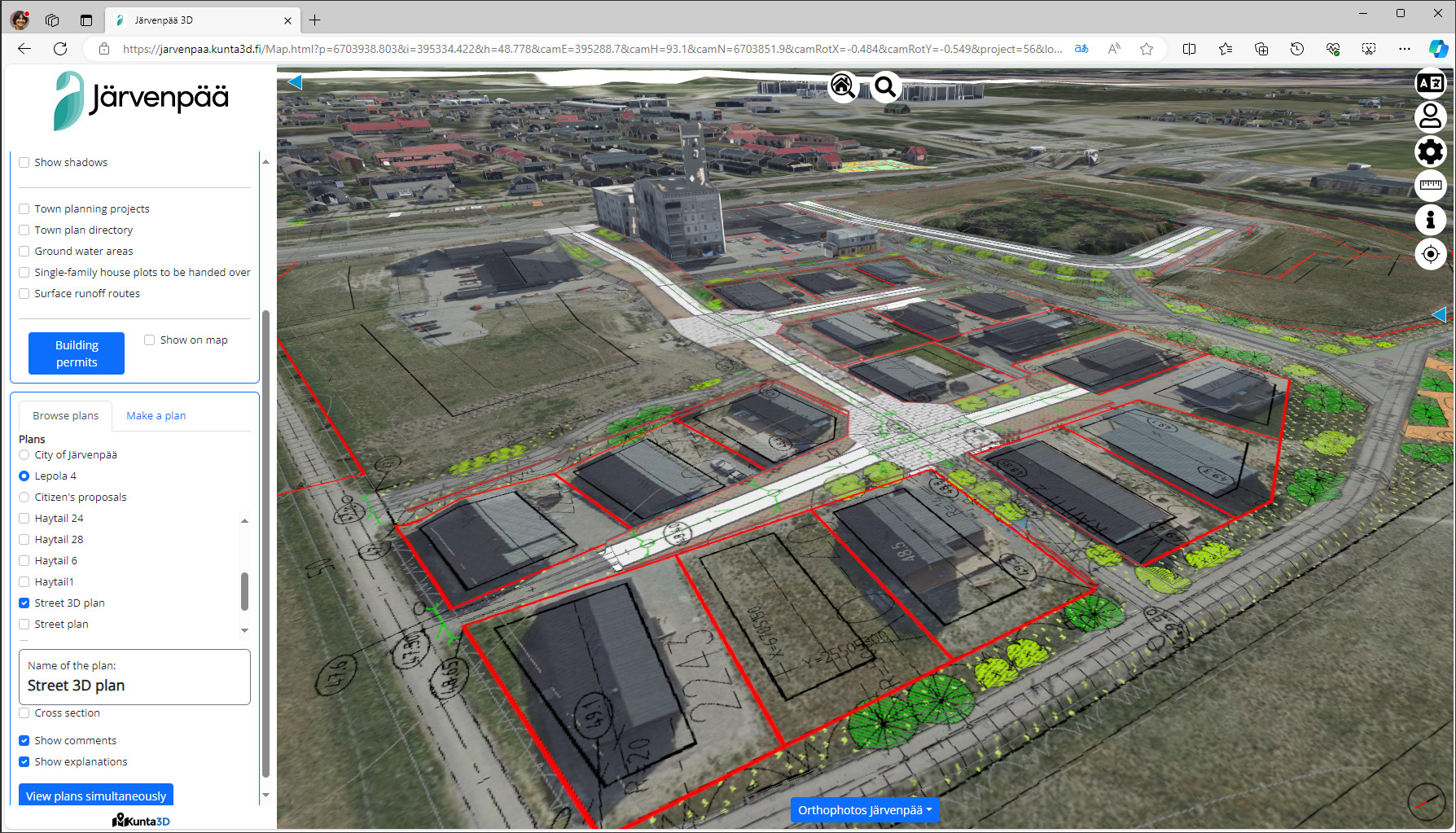Reload the page
The width and height of the screenshot is (1456, 833).
tap(60, 49)
